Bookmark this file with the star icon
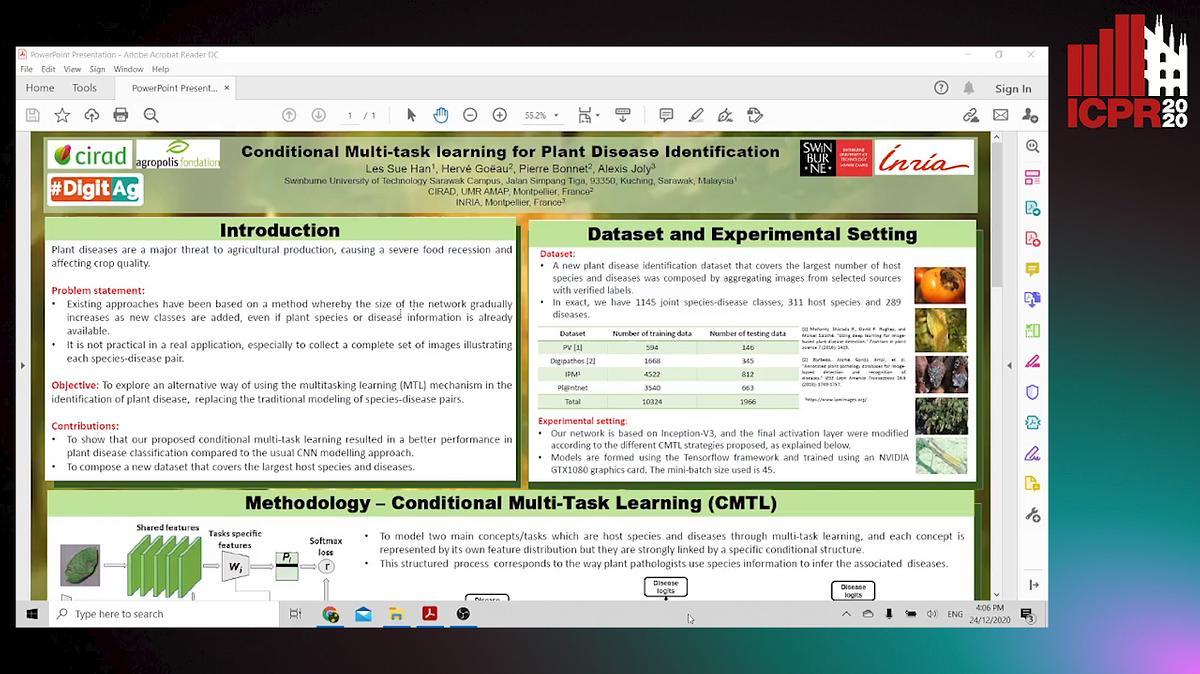The width and height of the screenshot is (1200, 674). coord(62,115)
